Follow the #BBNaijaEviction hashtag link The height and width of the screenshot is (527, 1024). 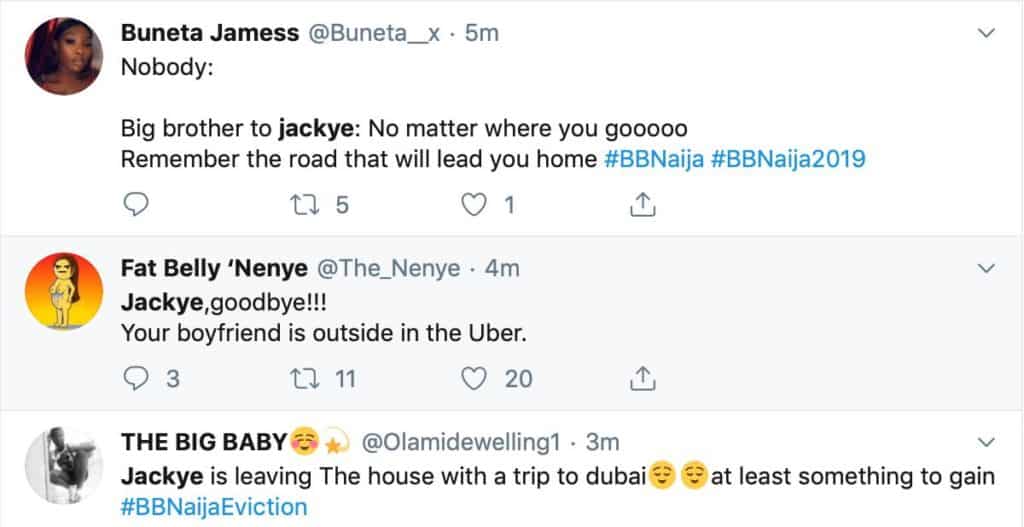(214, 505)
